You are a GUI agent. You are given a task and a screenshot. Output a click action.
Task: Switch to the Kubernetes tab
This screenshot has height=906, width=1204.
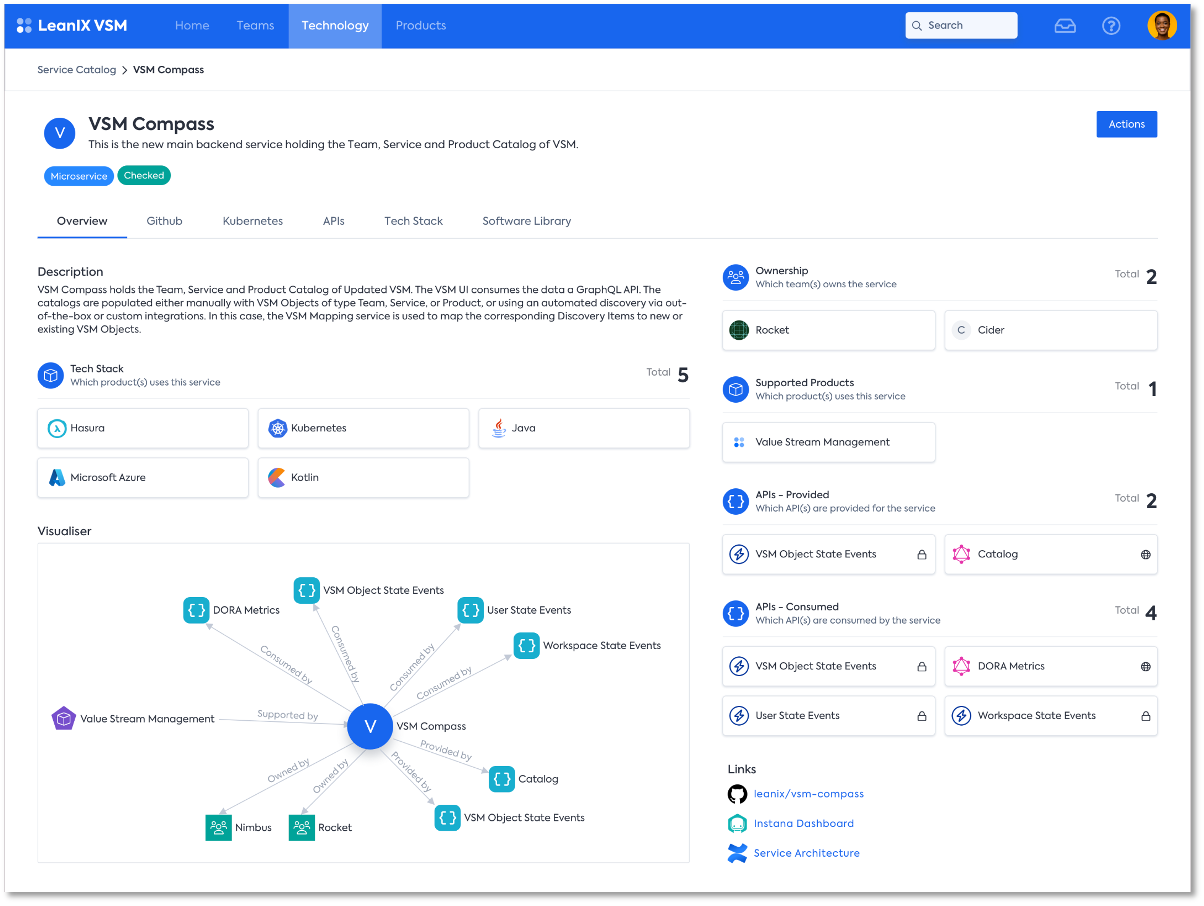pos(253,221)
